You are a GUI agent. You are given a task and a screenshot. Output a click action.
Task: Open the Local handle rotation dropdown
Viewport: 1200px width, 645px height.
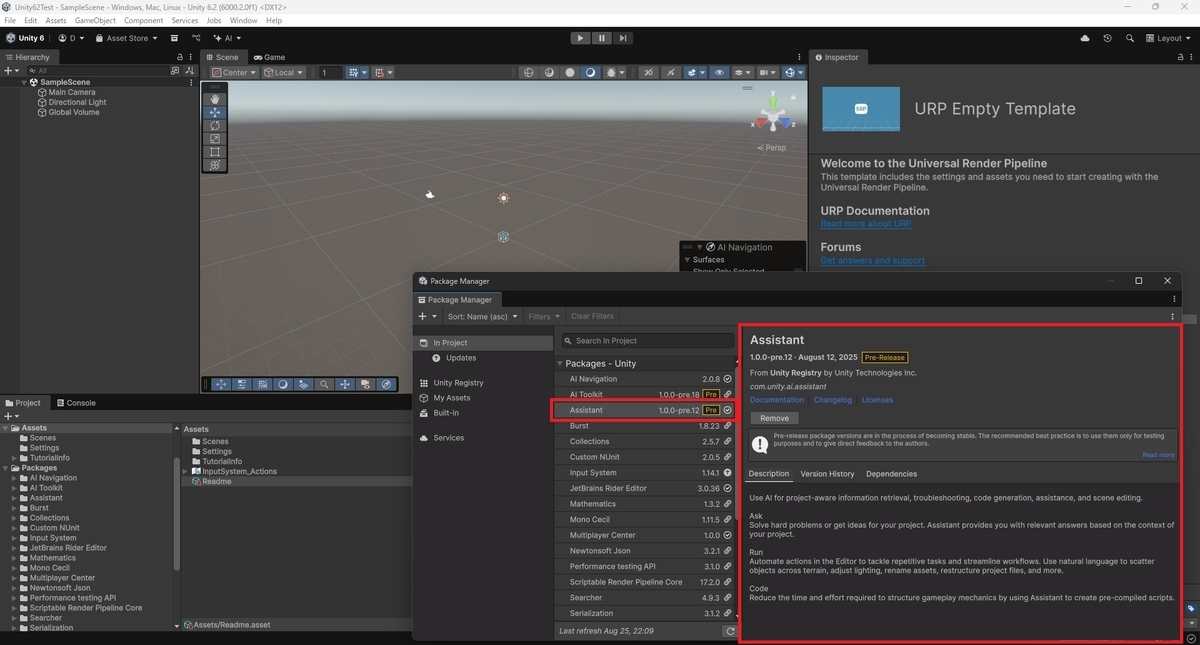click(x=284, y=72)
